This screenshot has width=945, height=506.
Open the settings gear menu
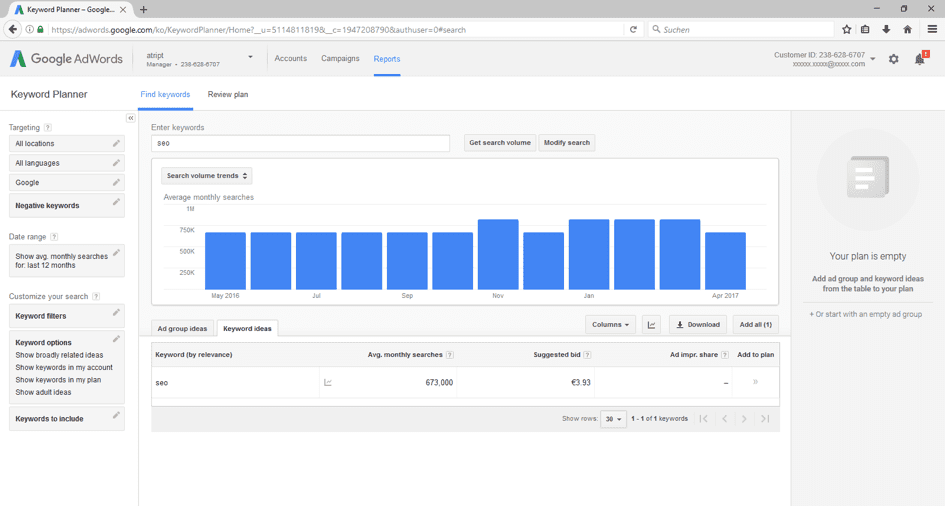894,59
